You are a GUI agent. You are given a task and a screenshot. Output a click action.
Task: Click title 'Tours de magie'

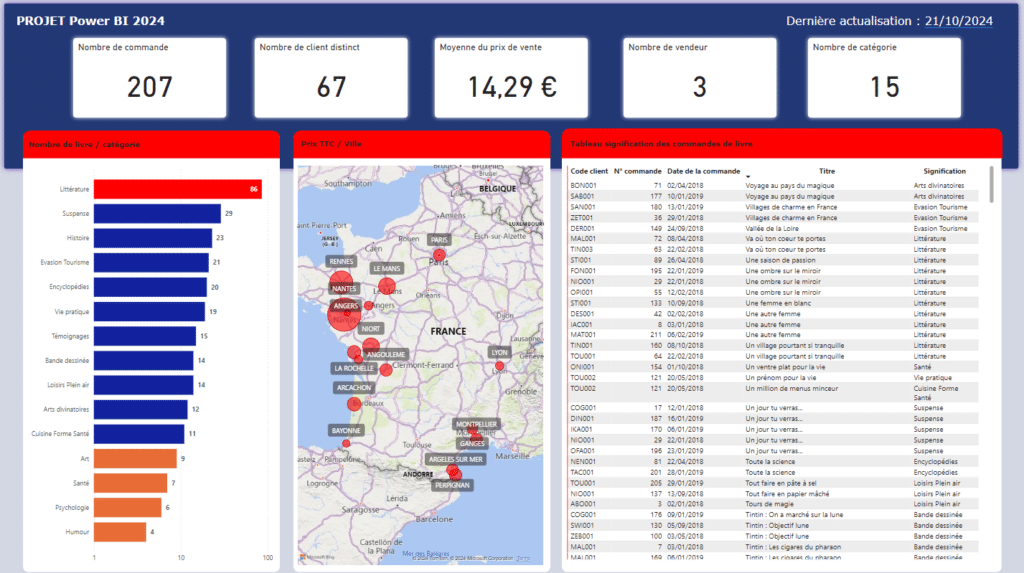[x=769, y=504]
